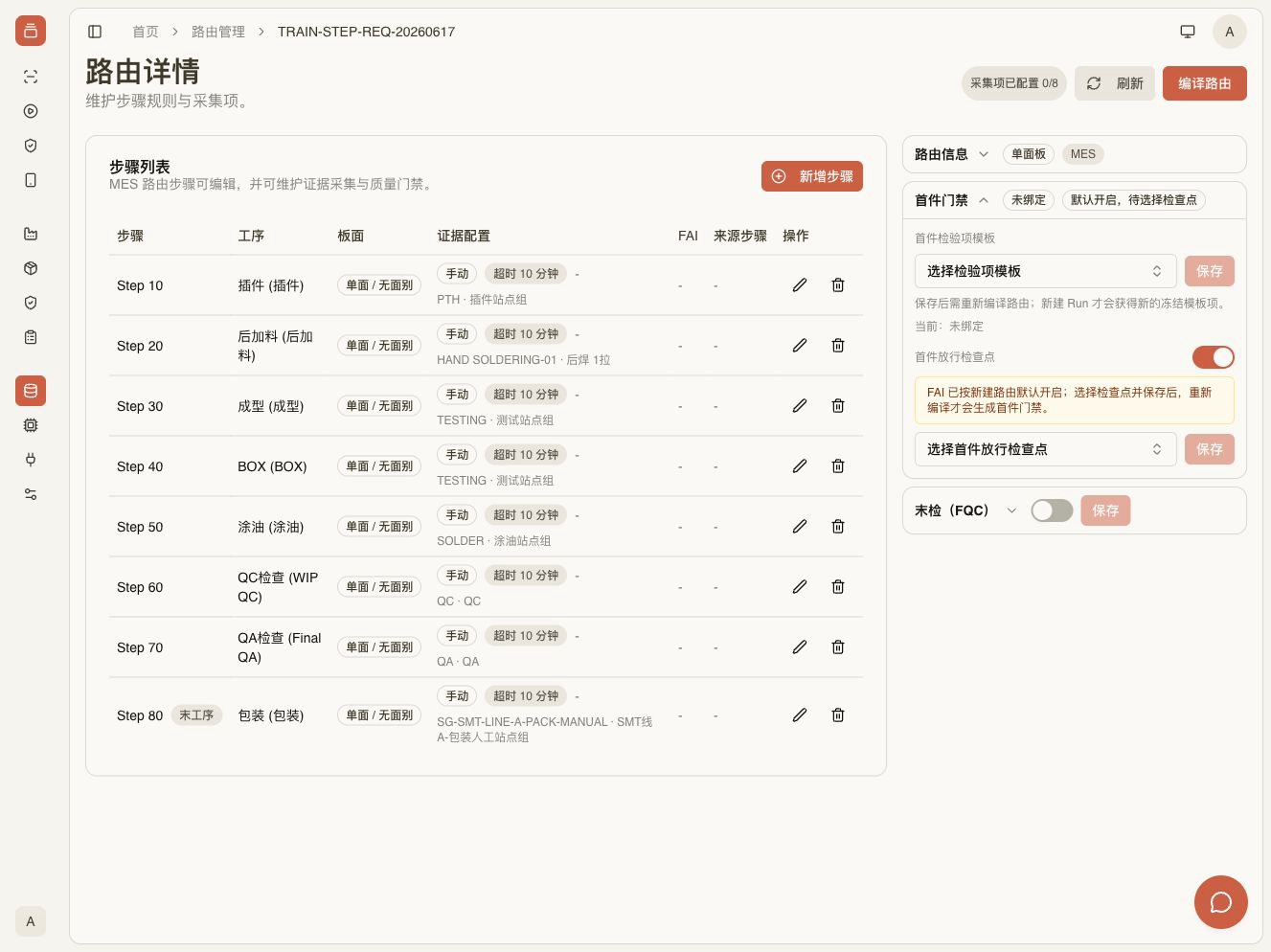Screen dimensions: 1271x952
Task: Open the tablet device icon in the sidebar
Action: [31, 180]
